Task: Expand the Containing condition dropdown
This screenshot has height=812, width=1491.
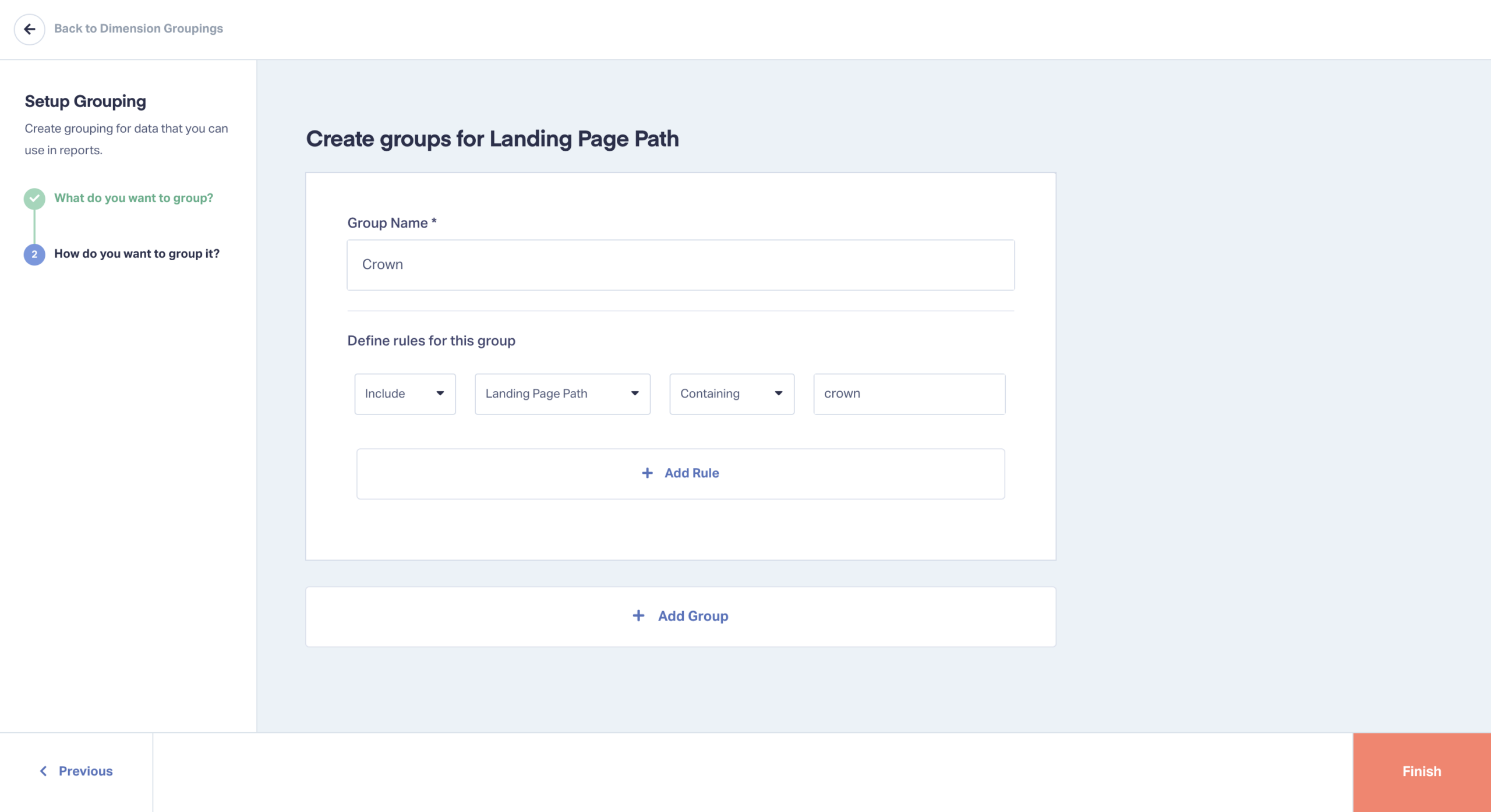Action: point(732,394)
